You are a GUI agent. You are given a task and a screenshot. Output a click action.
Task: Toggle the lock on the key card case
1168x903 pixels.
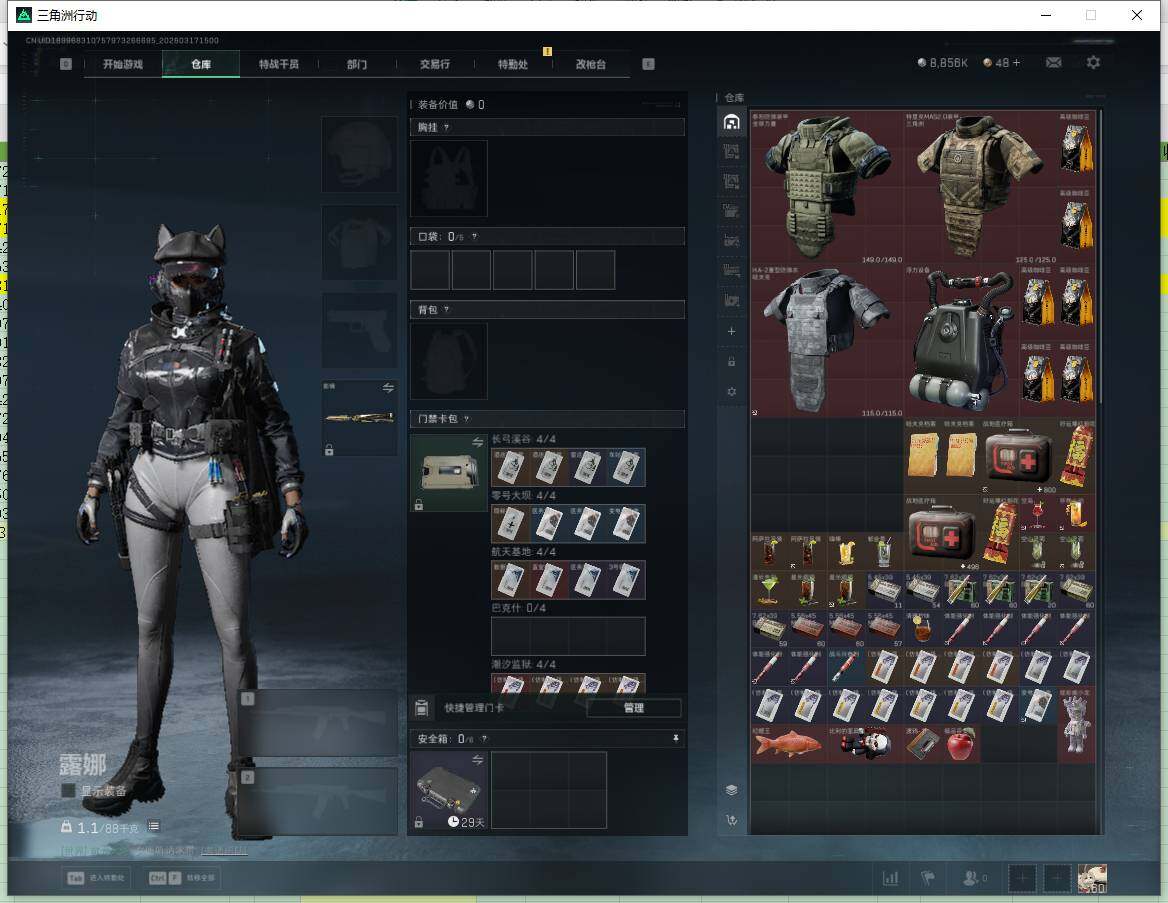point(419,505)
